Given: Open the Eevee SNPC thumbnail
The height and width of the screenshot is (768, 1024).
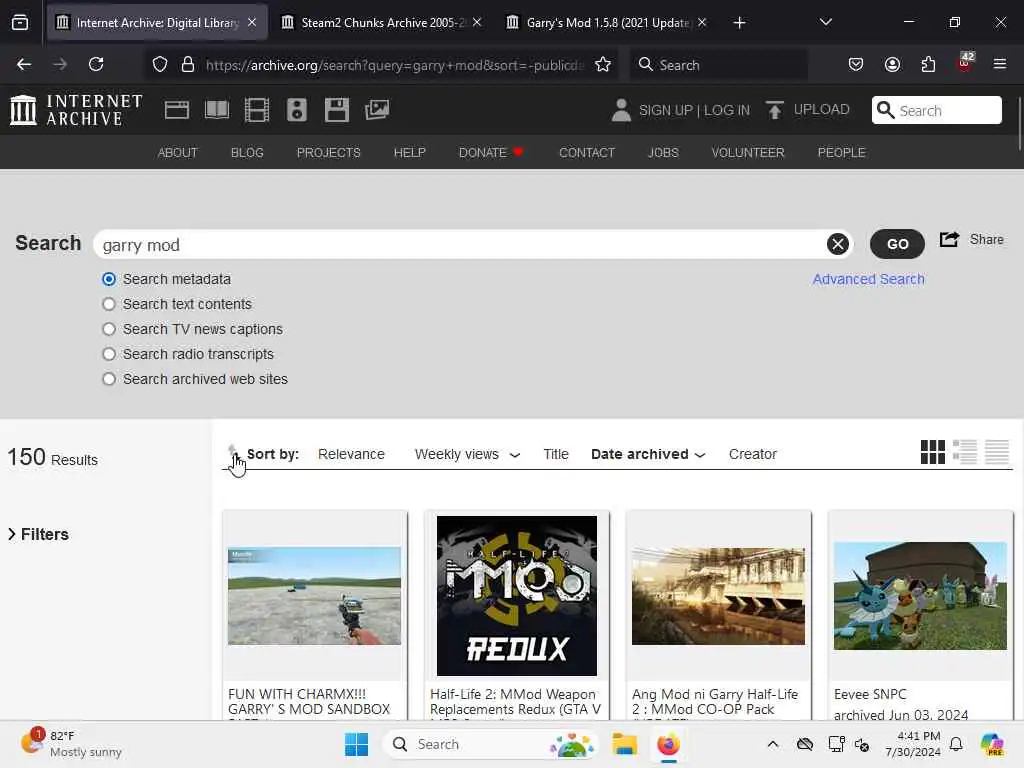Looking at the screenshot, I should [x=920, y=596].
